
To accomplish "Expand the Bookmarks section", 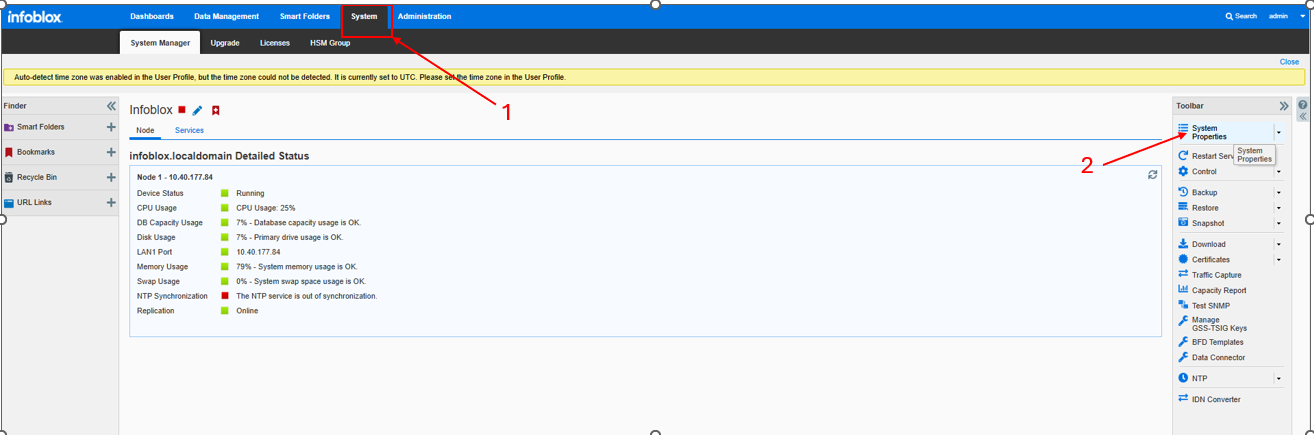I will pos(111,152).
